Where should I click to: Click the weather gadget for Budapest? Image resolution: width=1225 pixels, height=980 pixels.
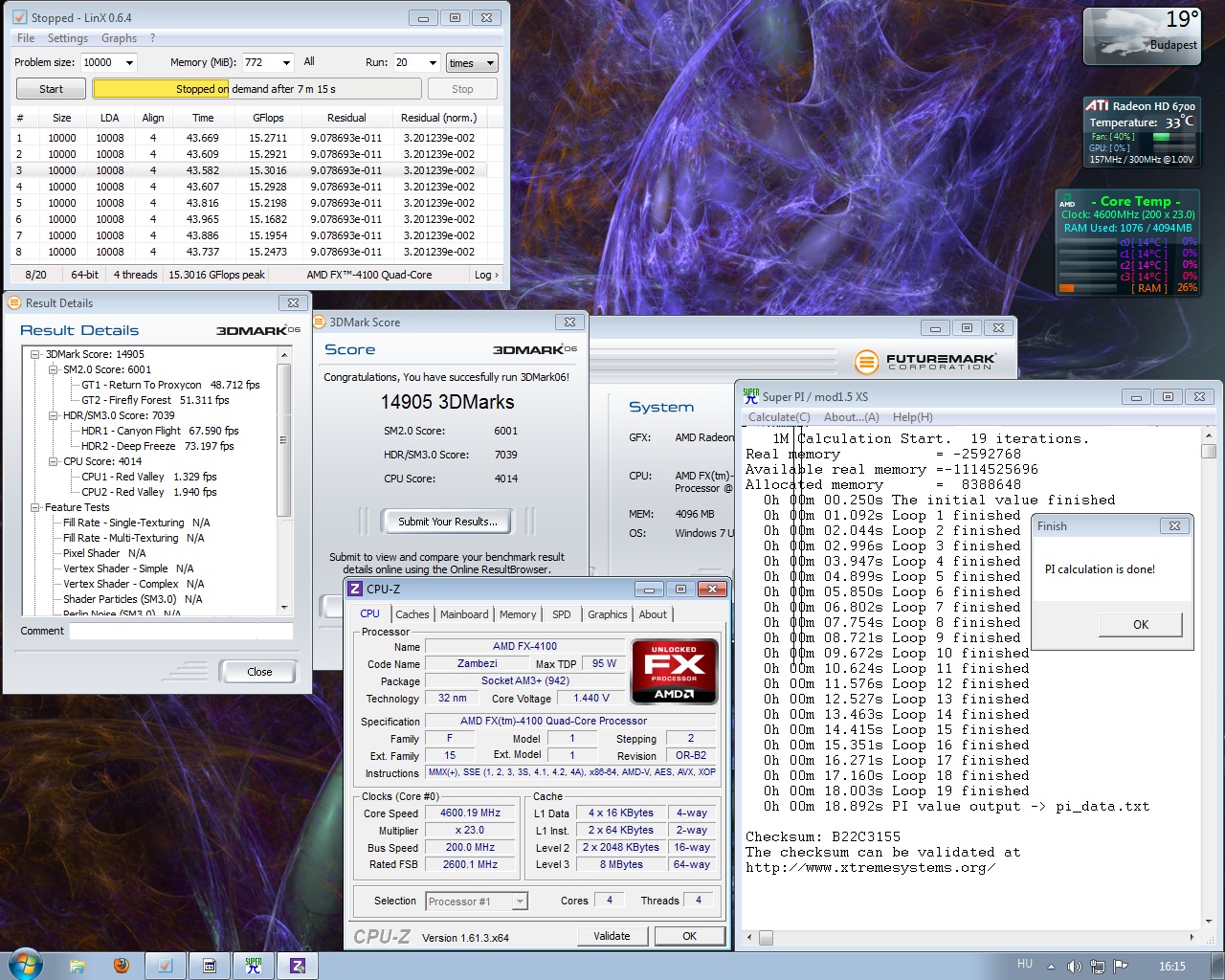1142,36
